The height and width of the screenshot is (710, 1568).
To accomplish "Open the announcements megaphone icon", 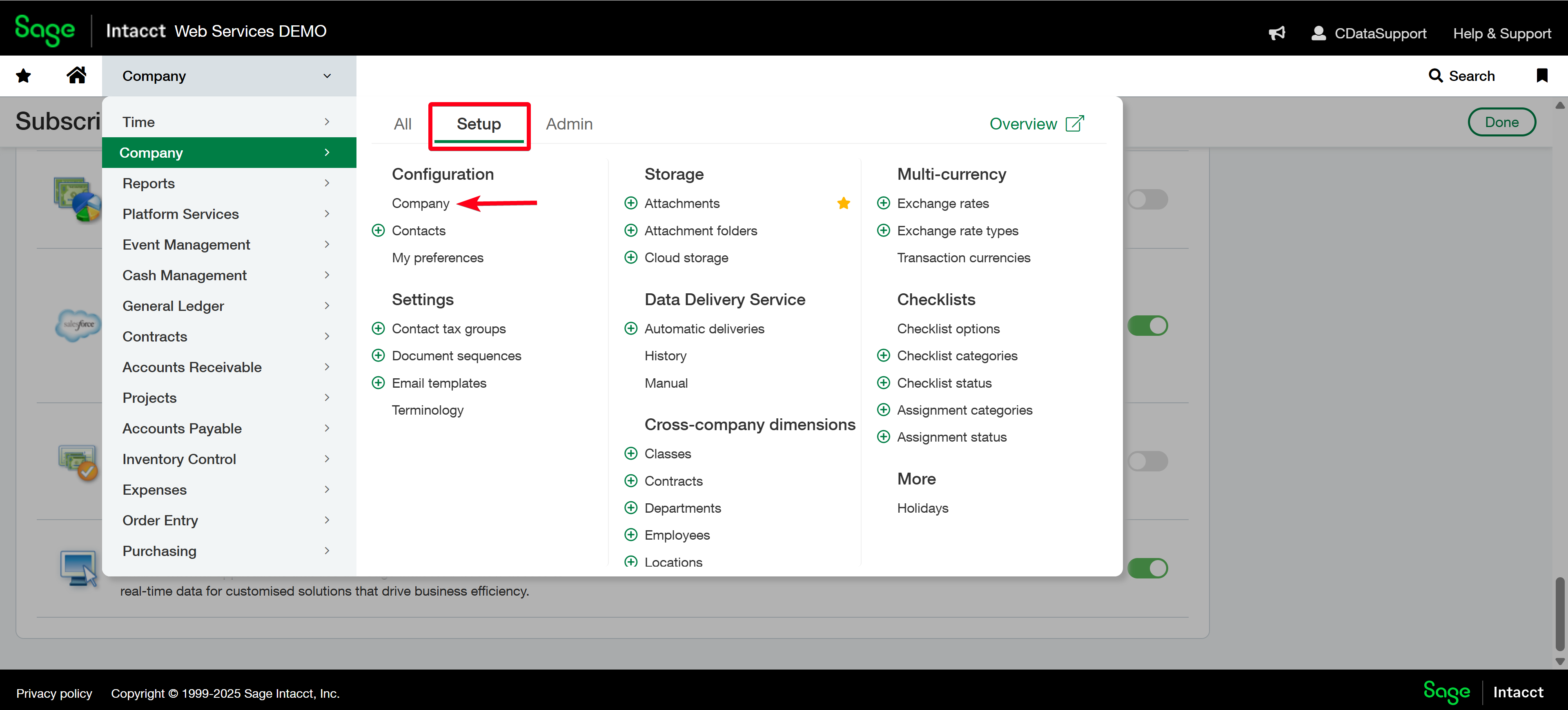I will coord(1276,33).
